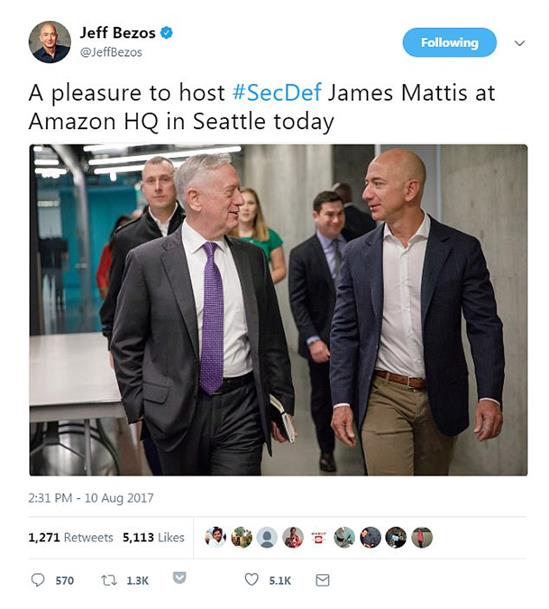549x609 pixels.
Task: Click the first liker avatar in row
Action: point(215,538)
